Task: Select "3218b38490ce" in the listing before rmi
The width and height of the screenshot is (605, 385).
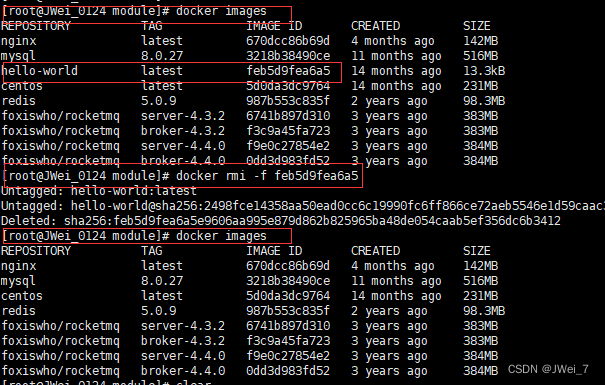Action: tap(288, 56)
